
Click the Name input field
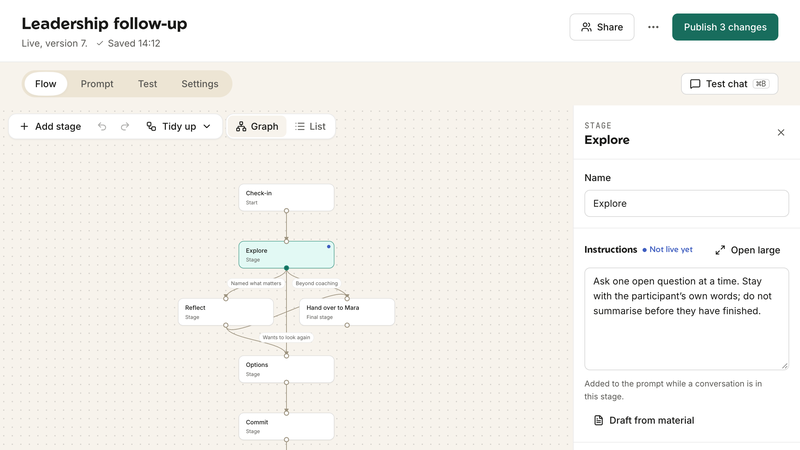tap(686, 204)
